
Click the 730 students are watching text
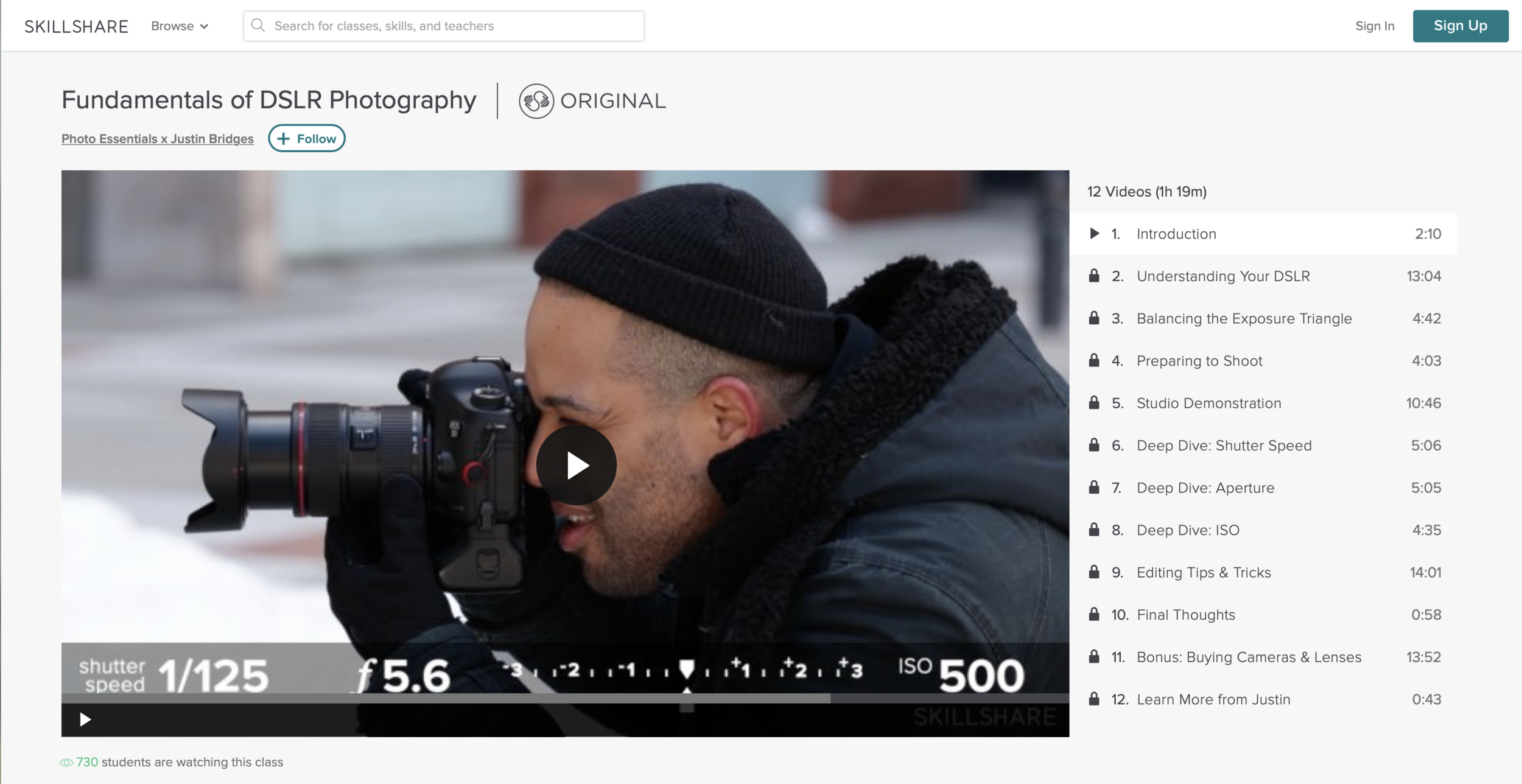[x=180, y=762]
